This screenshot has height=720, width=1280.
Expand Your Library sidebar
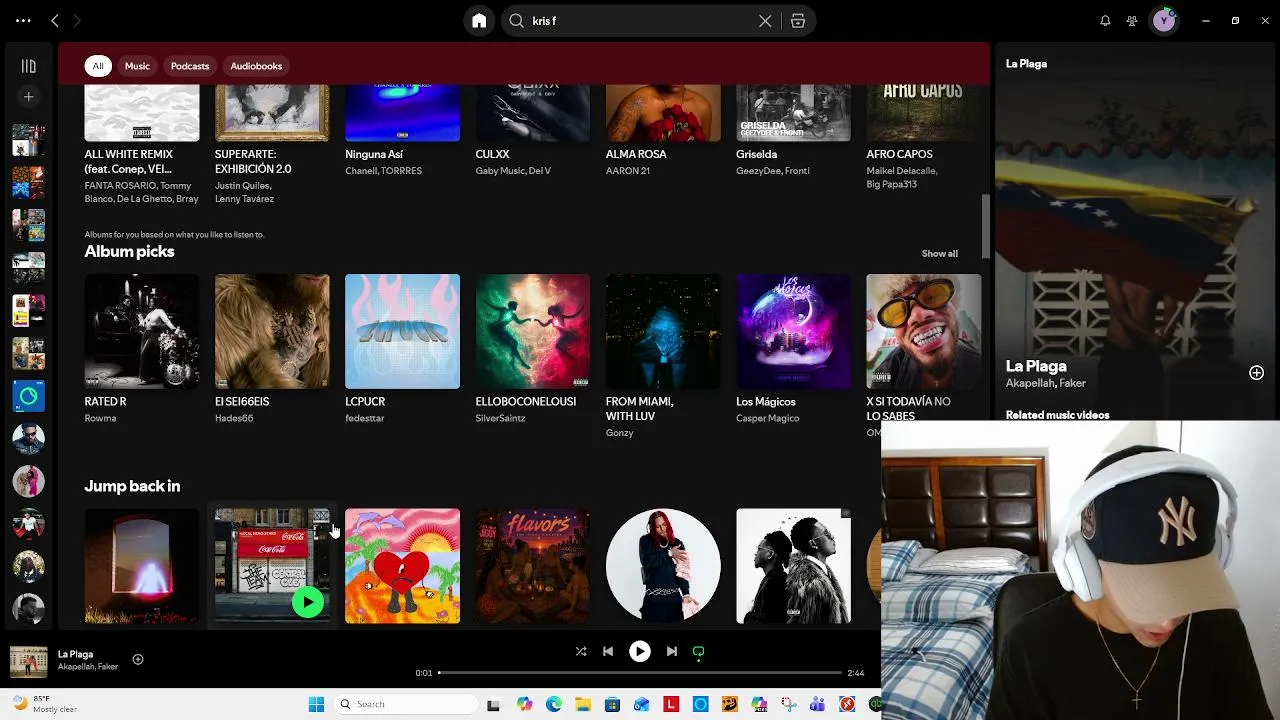[x=28, y=66]
